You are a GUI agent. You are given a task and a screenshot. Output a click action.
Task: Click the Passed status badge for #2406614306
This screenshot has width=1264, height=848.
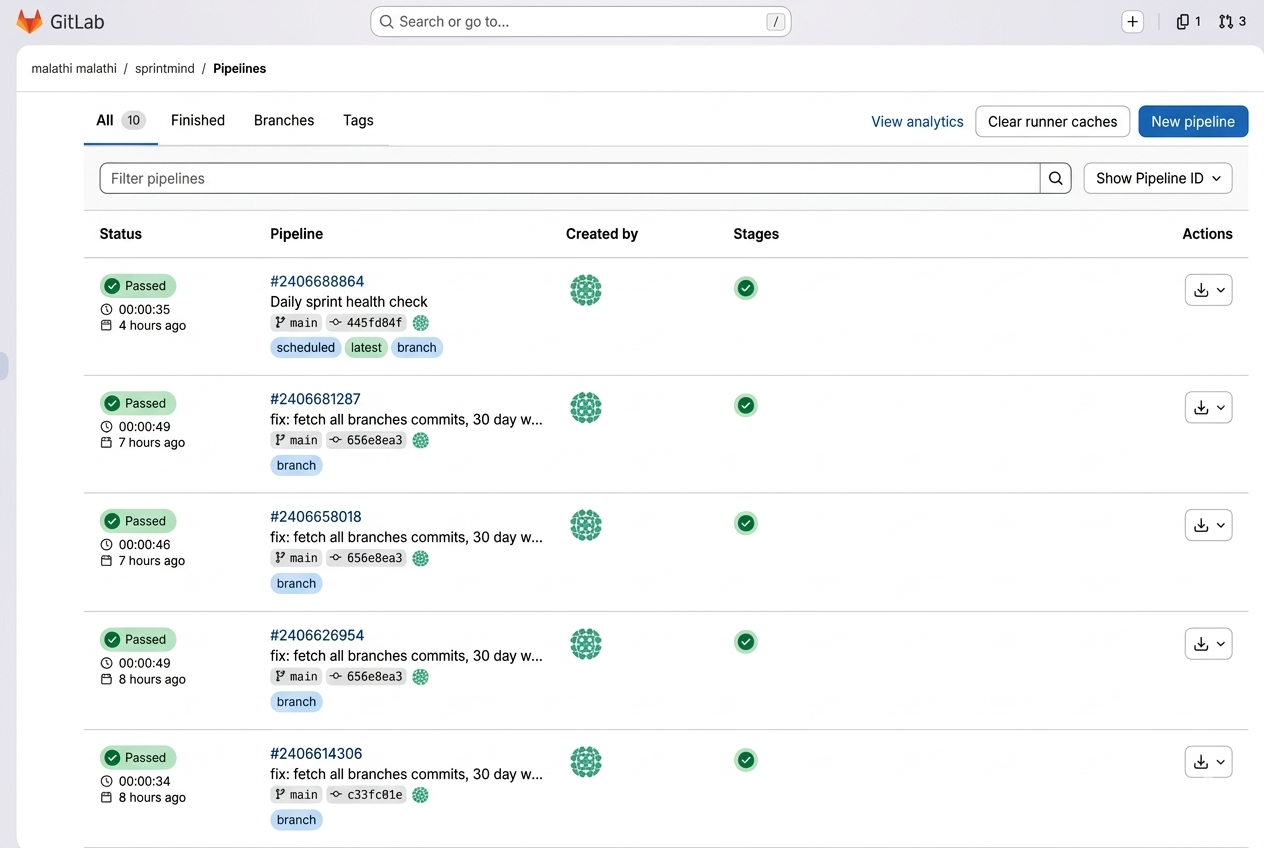(x=138, y=758)
